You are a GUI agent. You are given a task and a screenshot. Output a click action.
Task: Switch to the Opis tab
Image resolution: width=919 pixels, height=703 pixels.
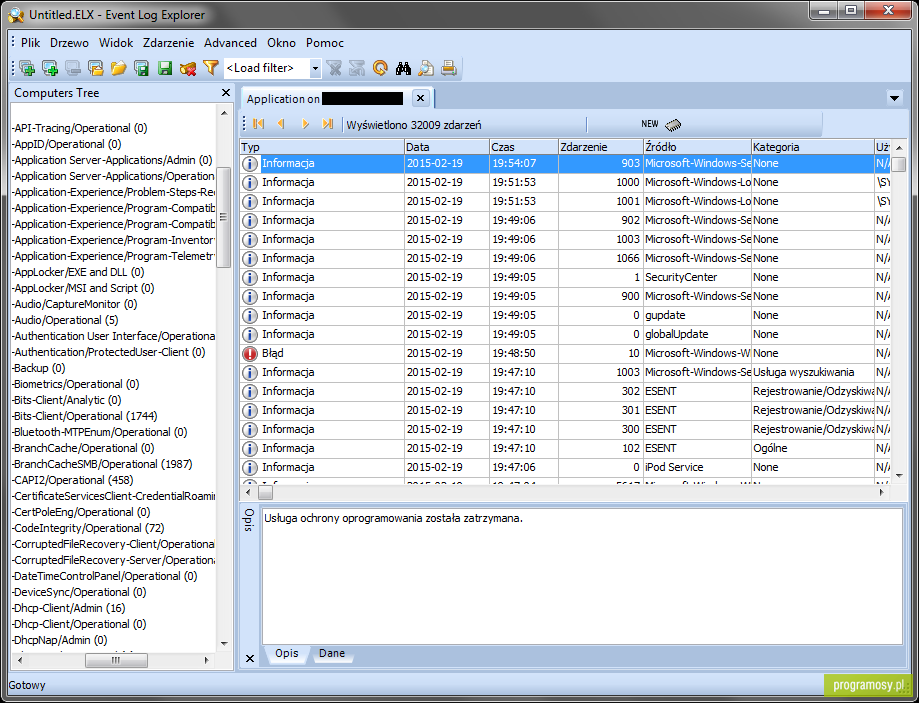287,653
